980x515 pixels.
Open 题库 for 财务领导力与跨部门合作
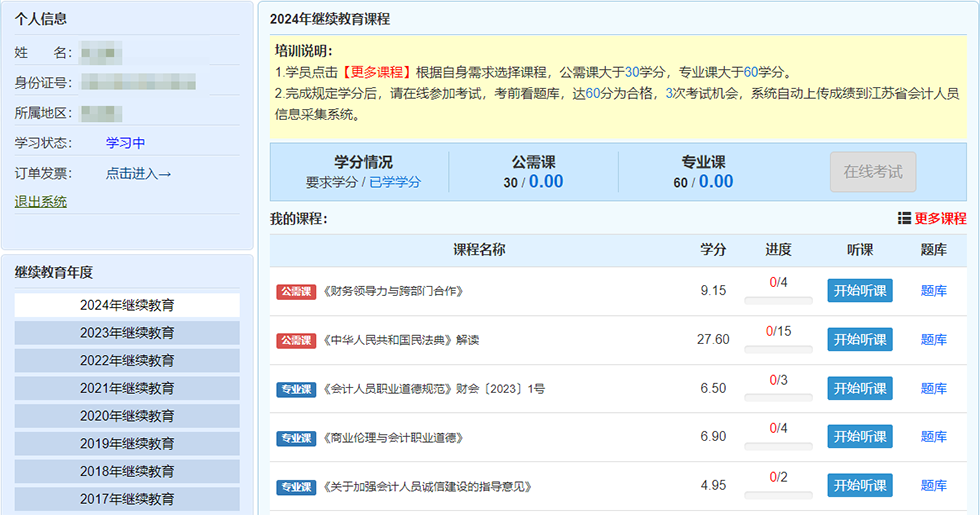tap(933, 291)
